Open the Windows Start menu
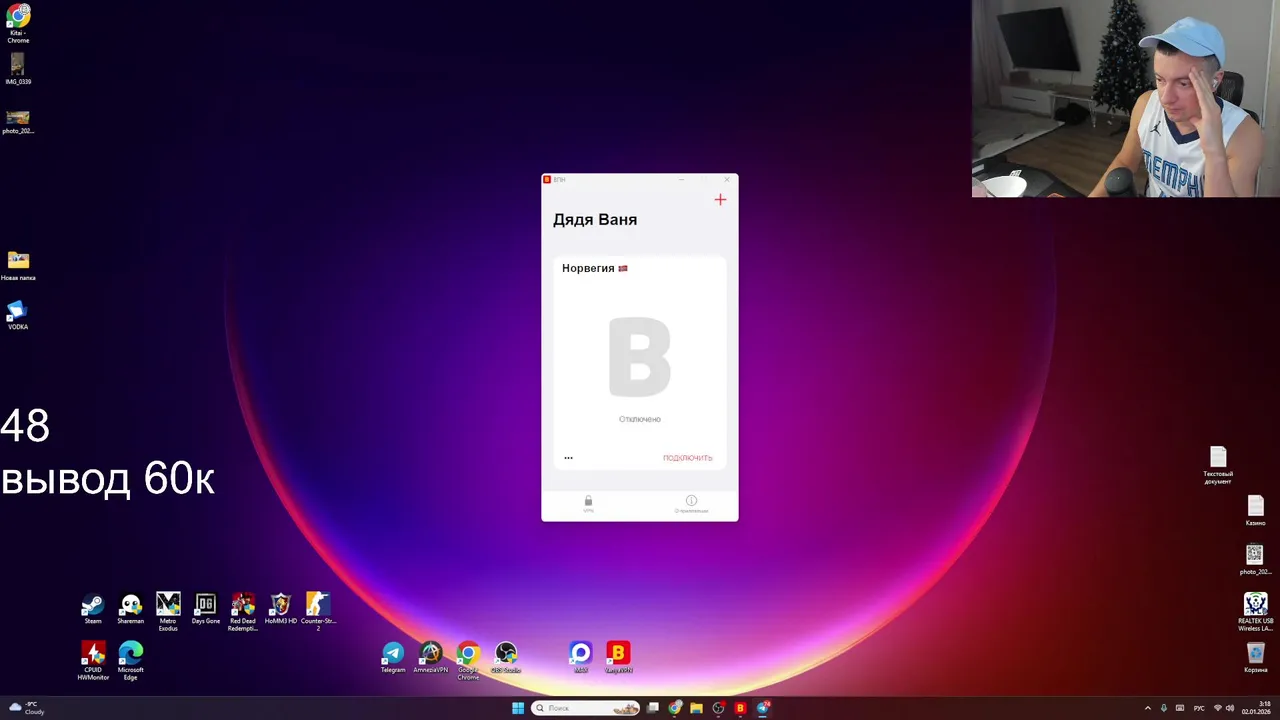 click(518, 708)
